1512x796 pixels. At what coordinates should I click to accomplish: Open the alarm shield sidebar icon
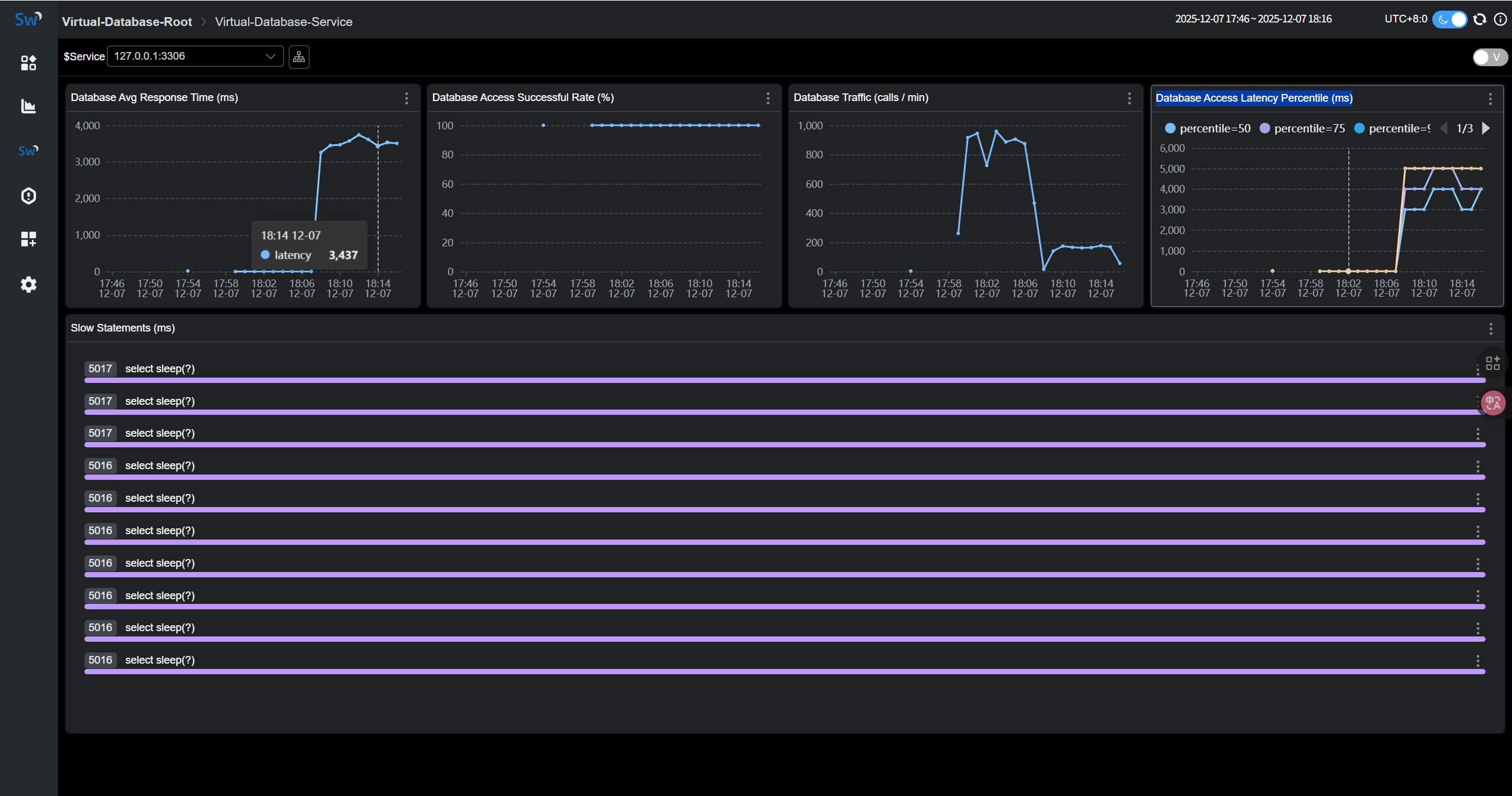tap(28, 196)
